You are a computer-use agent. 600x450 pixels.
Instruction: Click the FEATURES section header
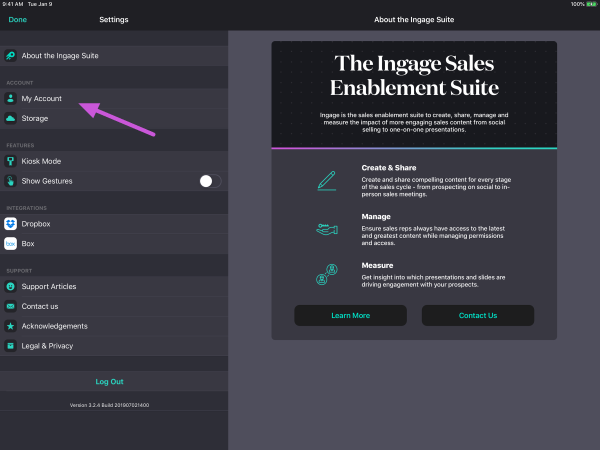pyautogui.click(x=20, y=145)
